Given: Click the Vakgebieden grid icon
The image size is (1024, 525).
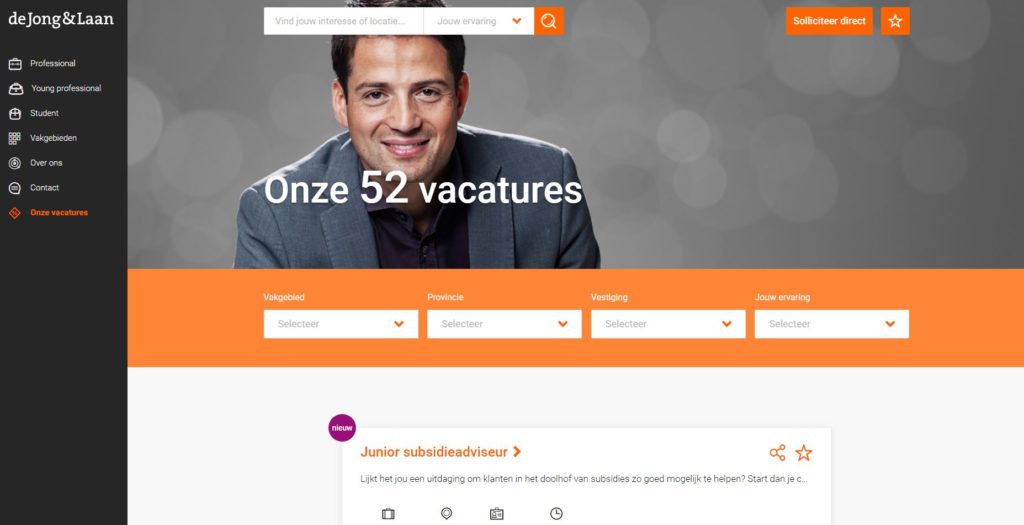Looking at the screenshot, I should point(14,138).
